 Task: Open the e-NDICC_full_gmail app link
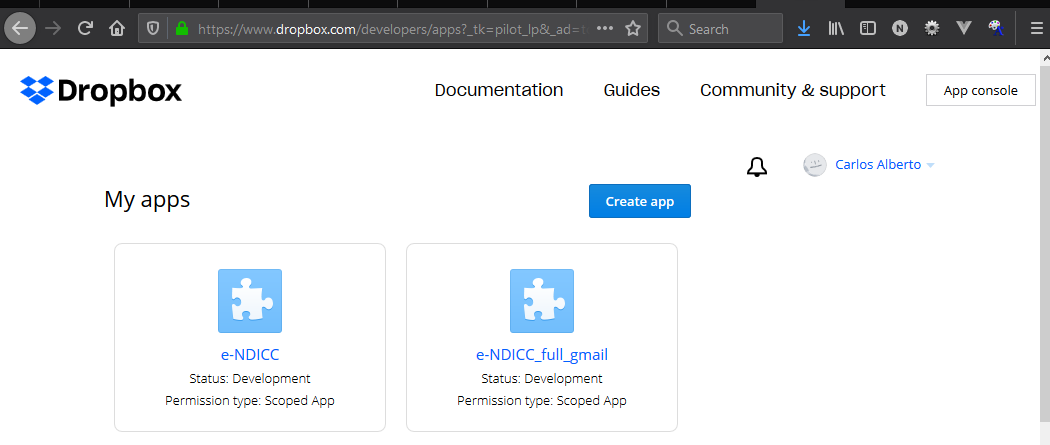(x=541, y=354)
